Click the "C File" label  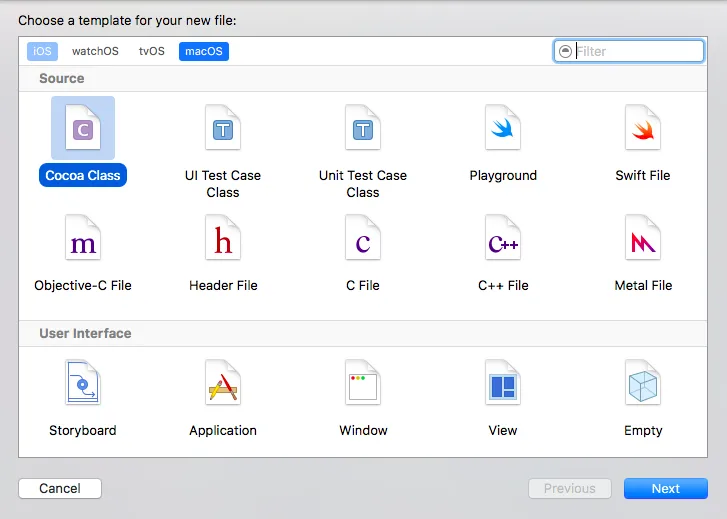pos(363,285)
